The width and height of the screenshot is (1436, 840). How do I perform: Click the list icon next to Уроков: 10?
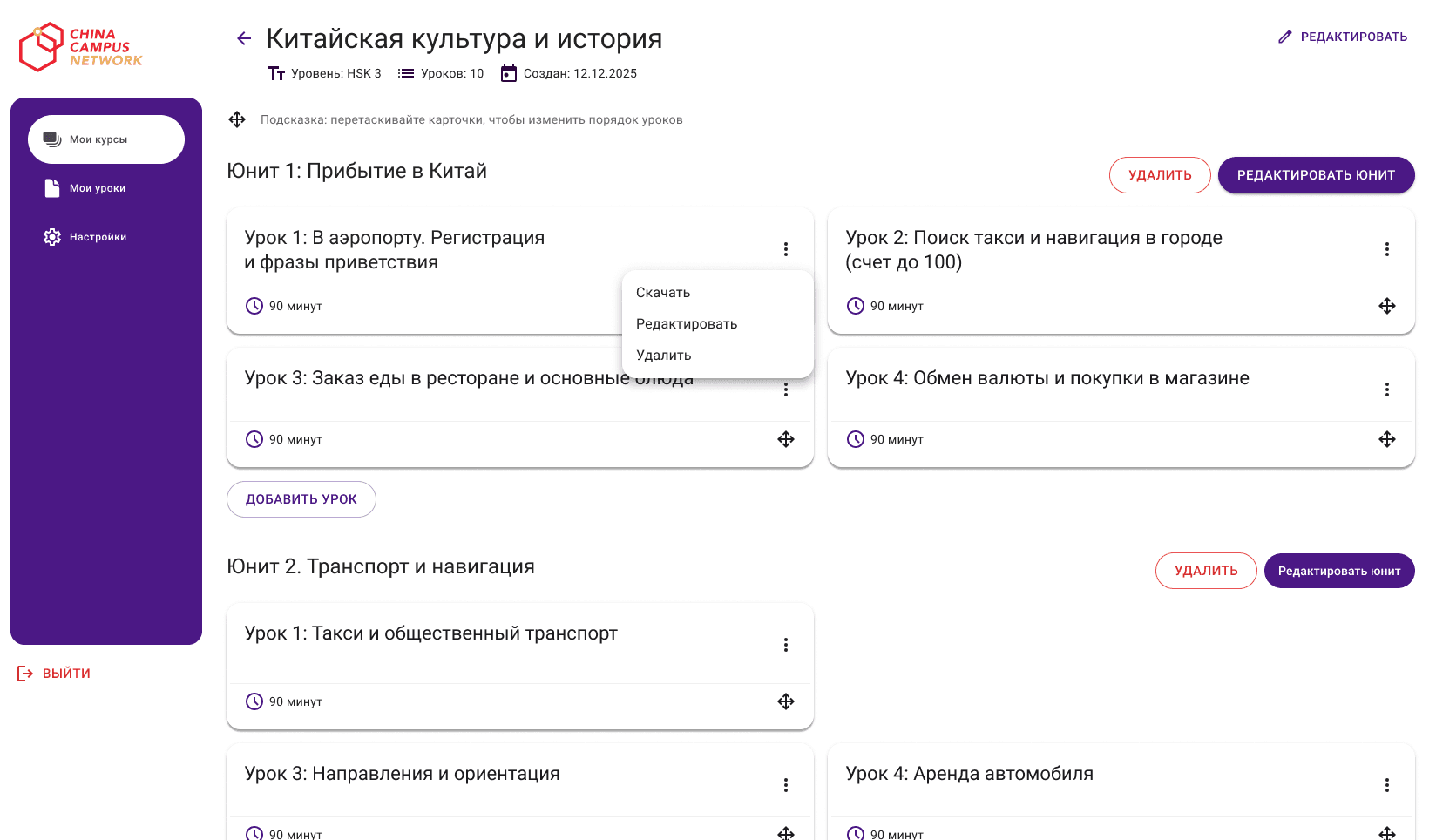tap(406, 73)
